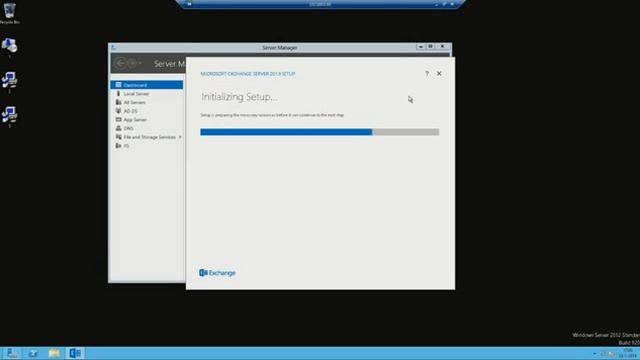This screenshot has width=640, height=360.
Task: Switch to Exchange setup taskbar button
Action: [x=75, y=353]
